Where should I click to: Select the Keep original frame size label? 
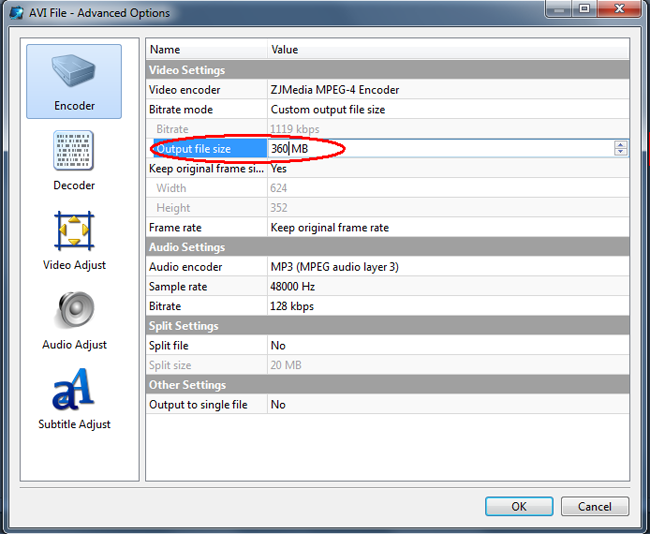point(206,168)
